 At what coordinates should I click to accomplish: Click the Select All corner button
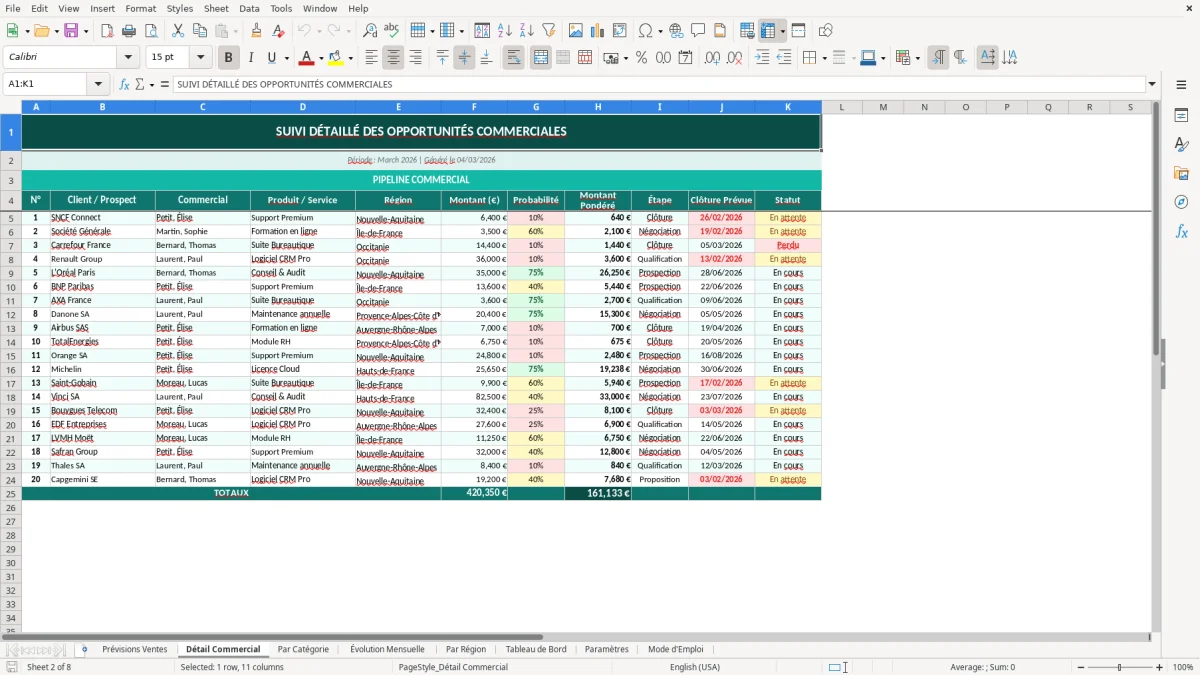11,107
